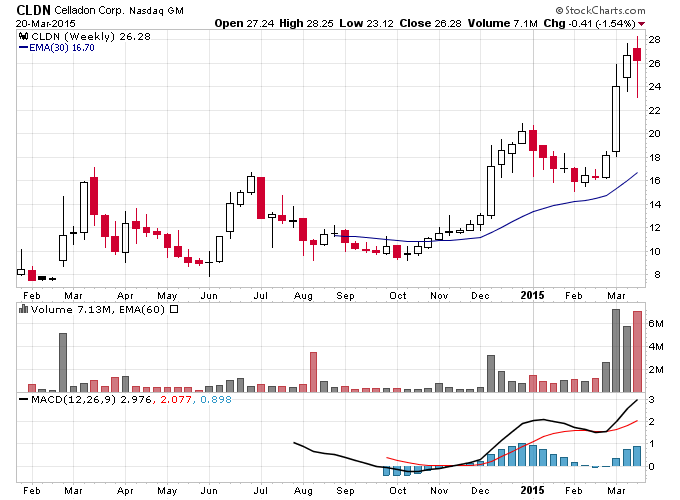The height and width of the screenshot is (500, 680).
Task: Click the Oct label under the price chart
Action: pyautogui.click(x=397, y=296)
